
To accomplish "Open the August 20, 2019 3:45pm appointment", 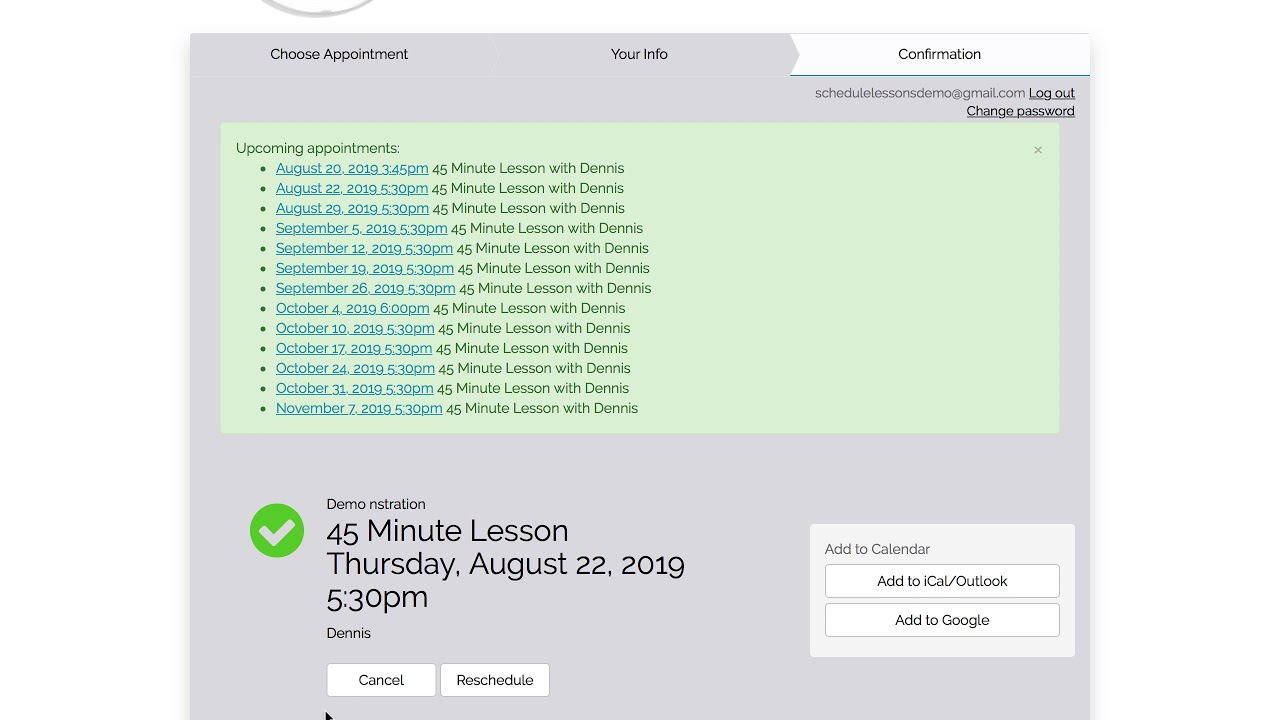I will [352, 168].
